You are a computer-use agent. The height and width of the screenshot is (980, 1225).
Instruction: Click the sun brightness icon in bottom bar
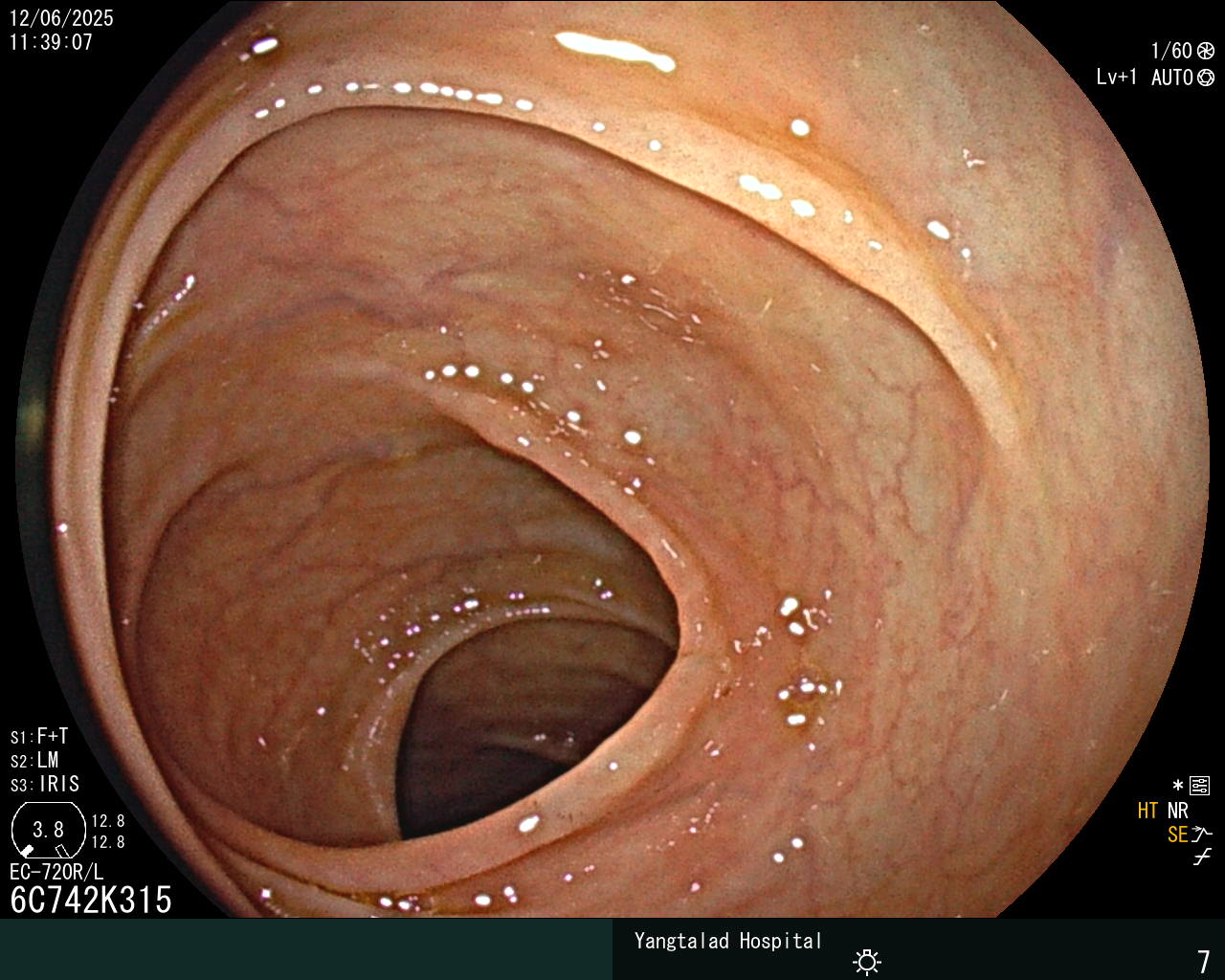click(x=867, y=961)
